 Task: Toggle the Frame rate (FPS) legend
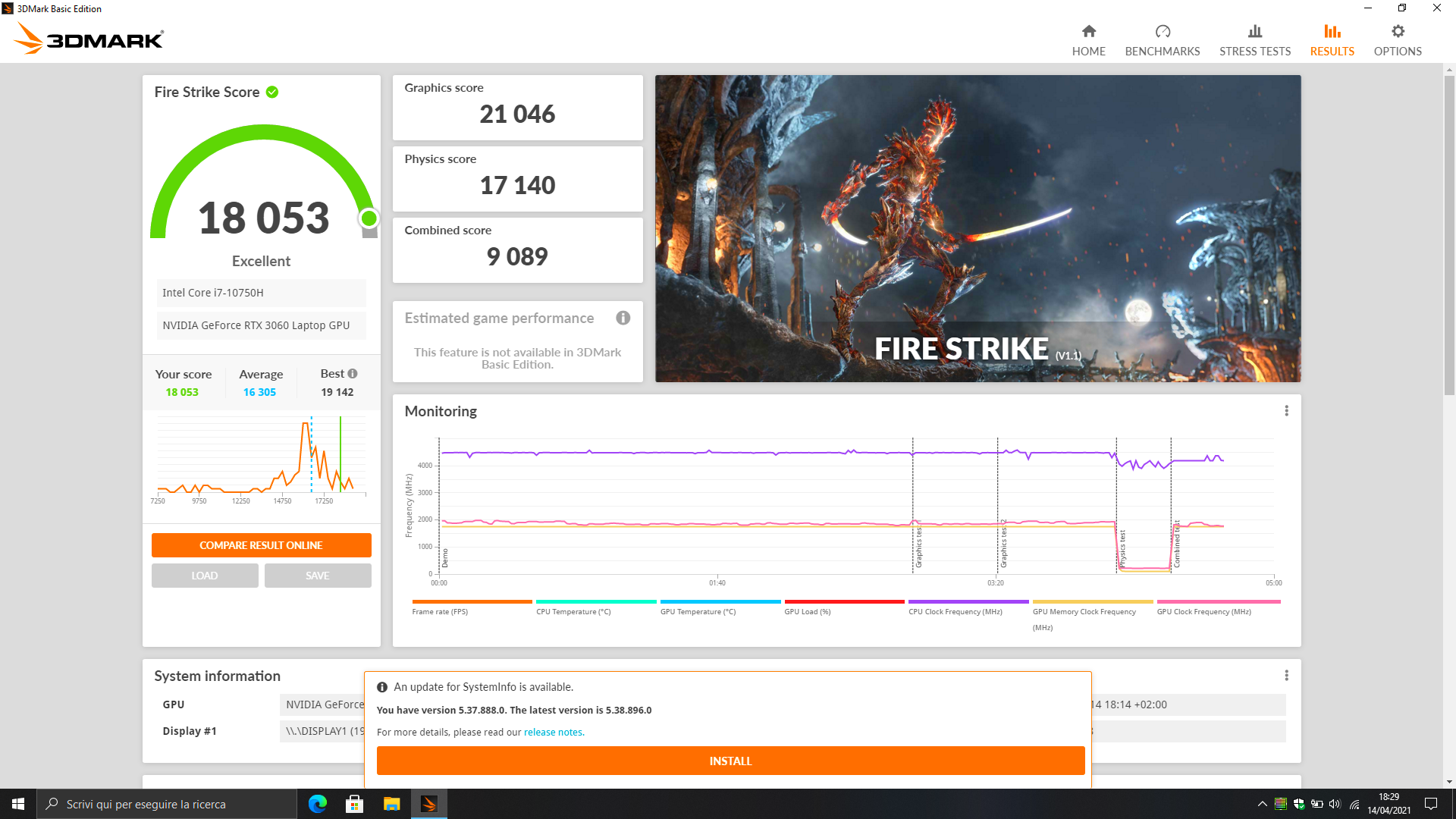[x=471, y=607]
